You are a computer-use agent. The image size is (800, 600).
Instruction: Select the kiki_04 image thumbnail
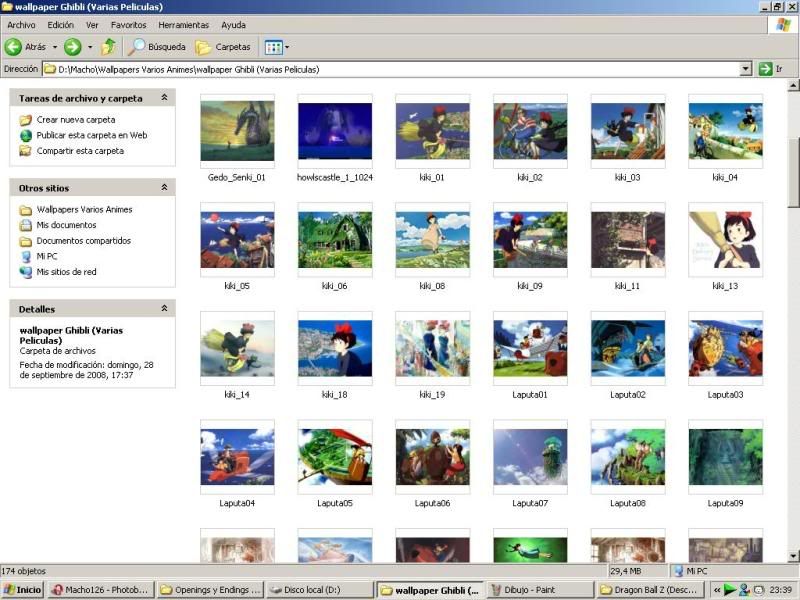[726, 131]
